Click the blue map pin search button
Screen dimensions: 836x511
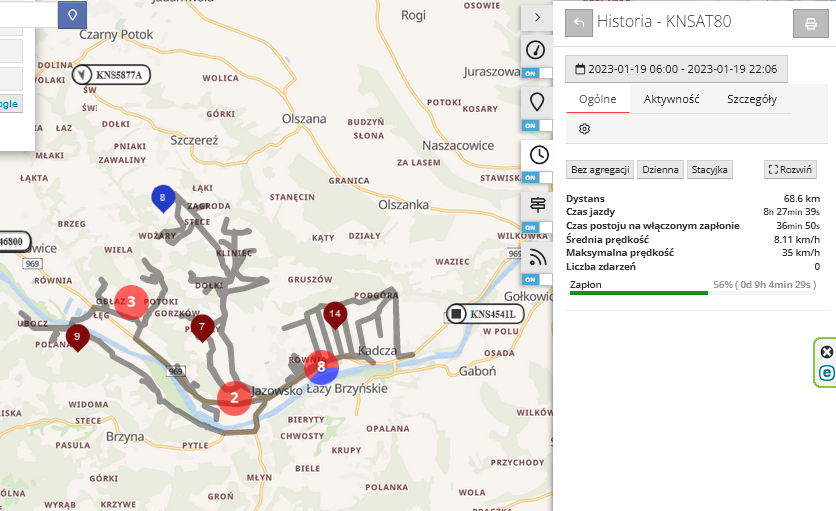pos(72,14)
